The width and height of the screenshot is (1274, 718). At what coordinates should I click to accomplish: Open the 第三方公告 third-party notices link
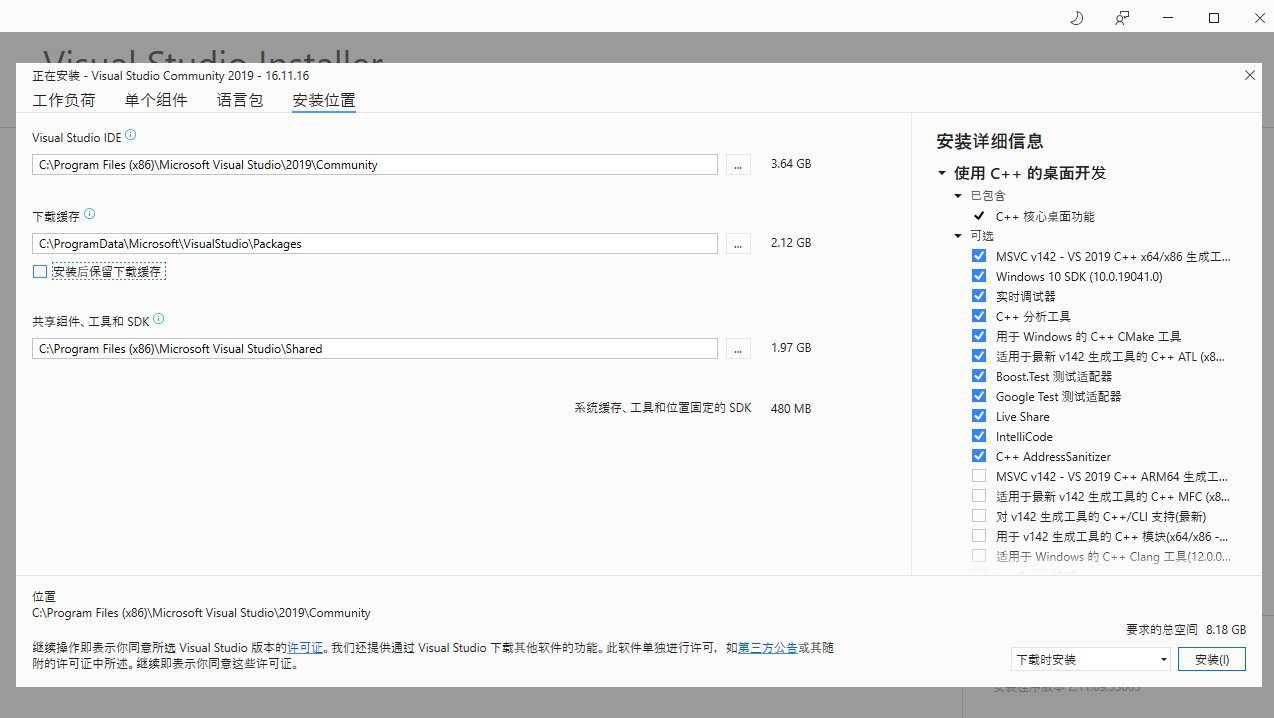point(768,648)
